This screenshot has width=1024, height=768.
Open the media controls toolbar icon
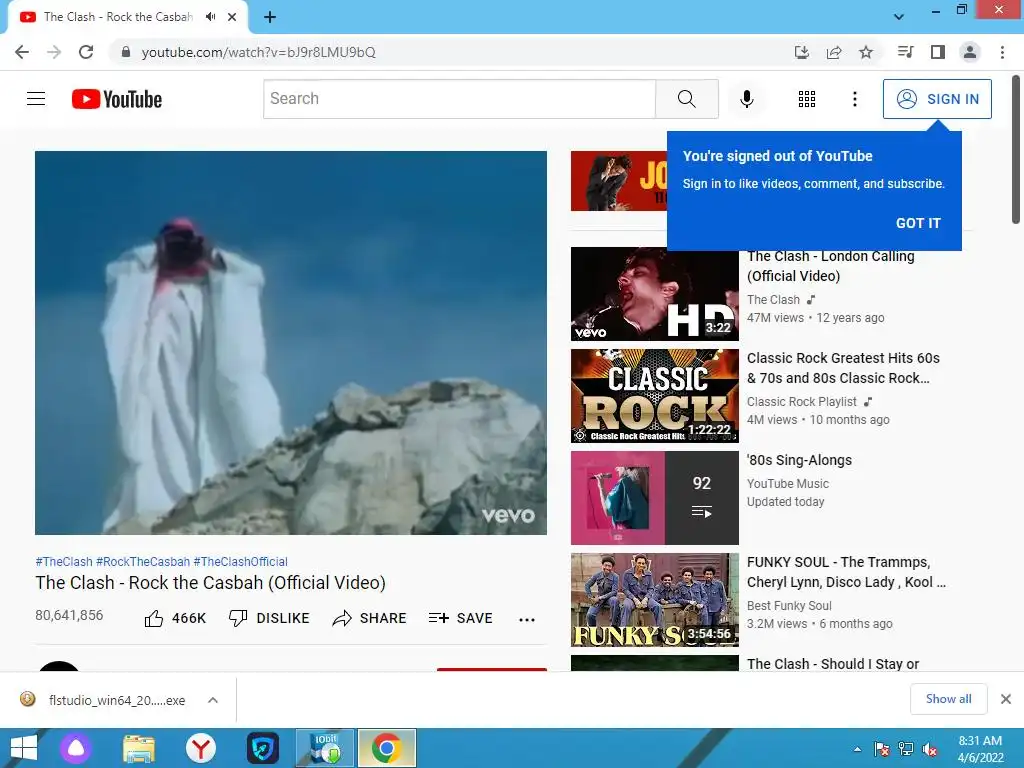tap(905, 52)
